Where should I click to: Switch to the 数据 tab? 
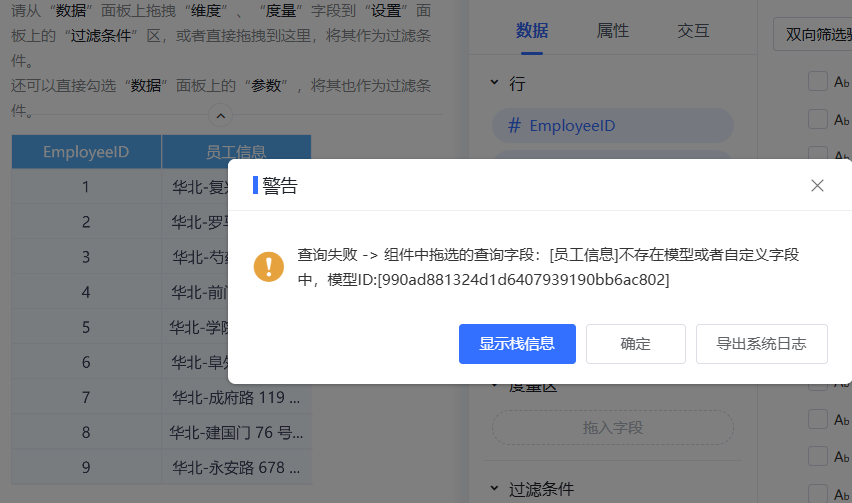[531, 31]
